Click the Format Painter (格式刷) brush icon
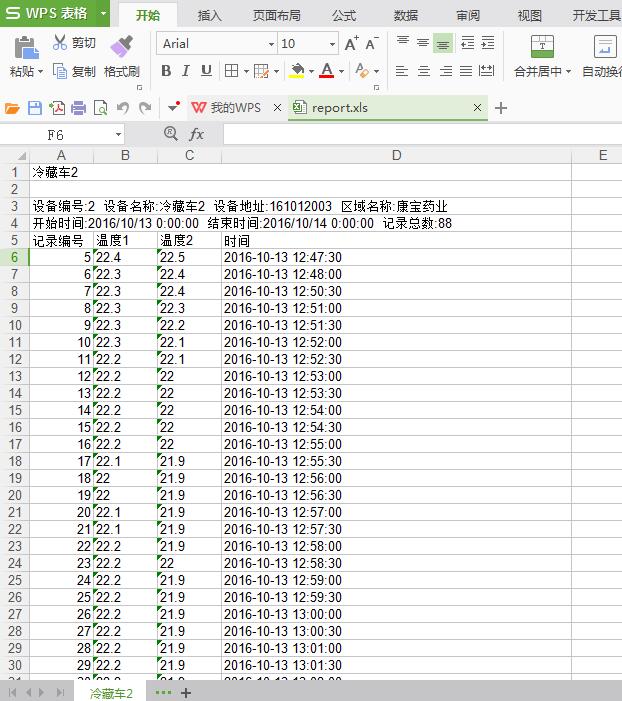This screenshot has height=701, width=622. [x=121, y=47]
